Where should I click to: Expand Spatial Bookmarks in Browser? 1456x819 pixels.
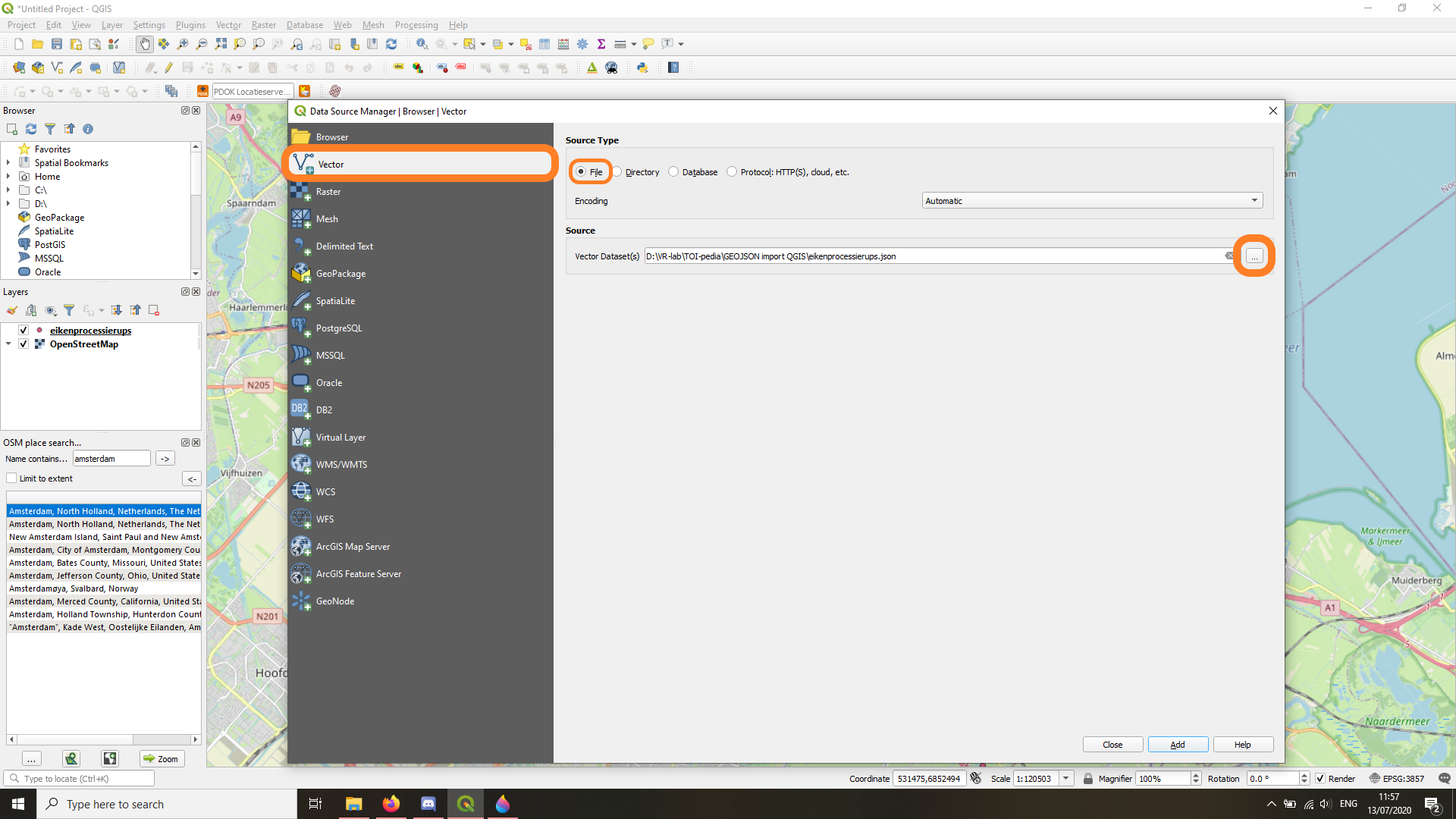(x=8, y=162)
